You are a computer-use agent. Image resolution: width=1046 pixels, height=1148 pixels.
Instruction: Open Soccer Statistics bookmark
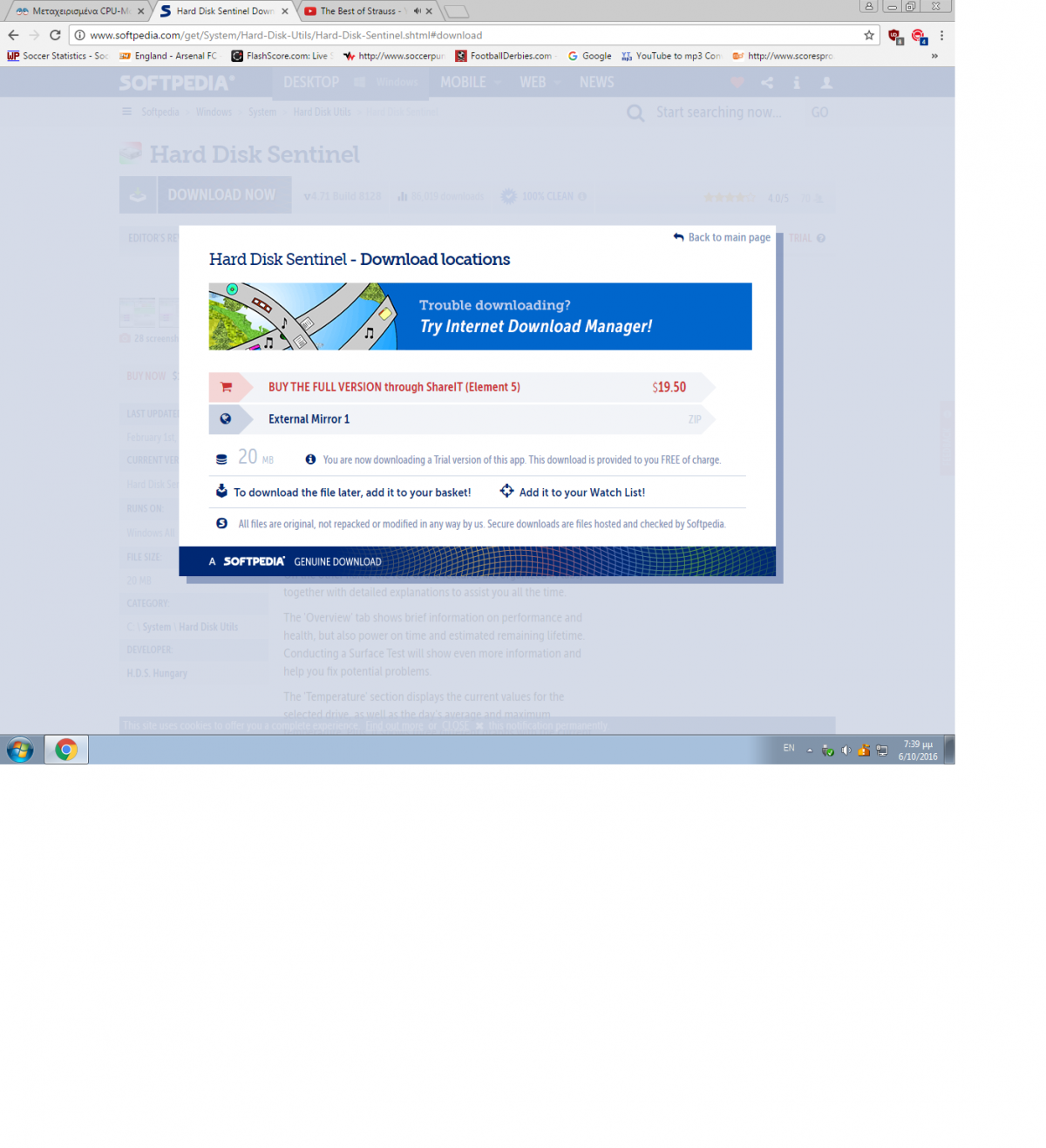point(58,56)
